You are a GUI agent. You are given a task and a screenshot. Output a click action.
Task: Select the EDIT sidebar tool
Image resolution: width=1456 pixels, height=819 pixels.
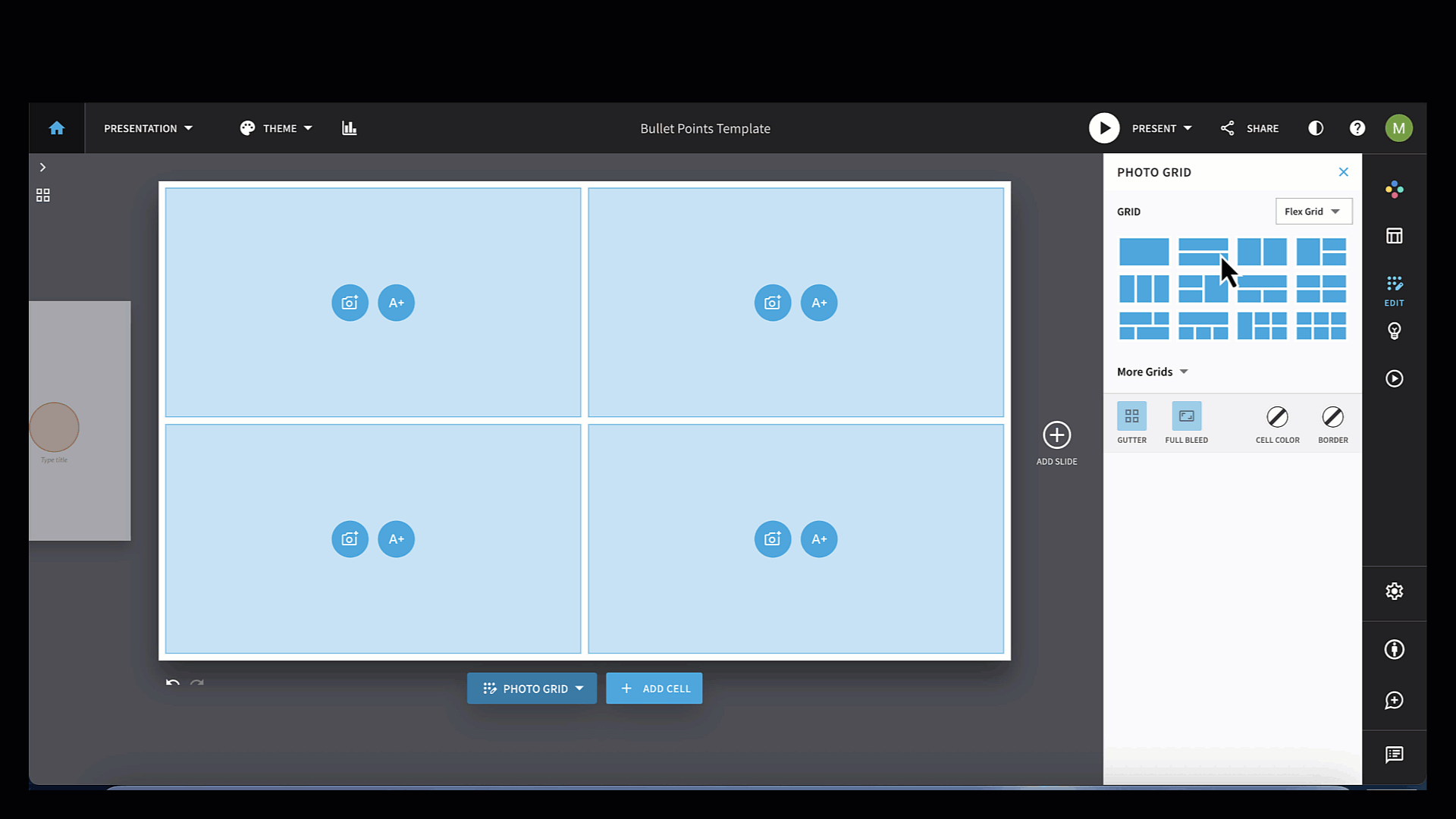[1395, 290]
